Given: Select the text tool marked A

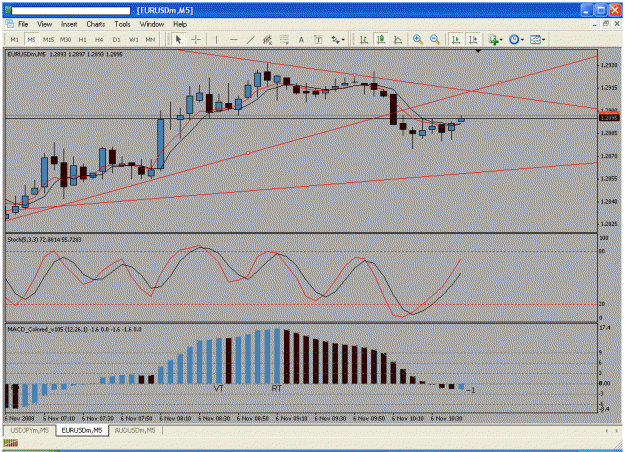Looking at the screenshot, I should (x=301, y=39).
